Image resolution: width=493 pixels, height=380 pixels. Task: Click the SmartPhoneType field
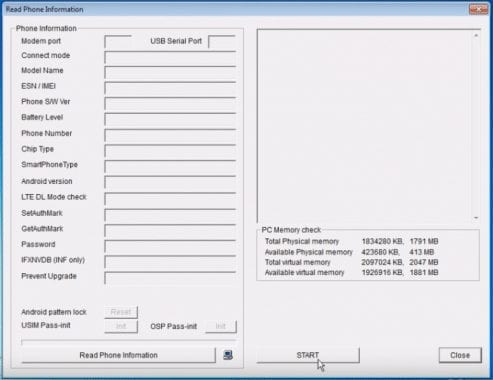[170, 166]
